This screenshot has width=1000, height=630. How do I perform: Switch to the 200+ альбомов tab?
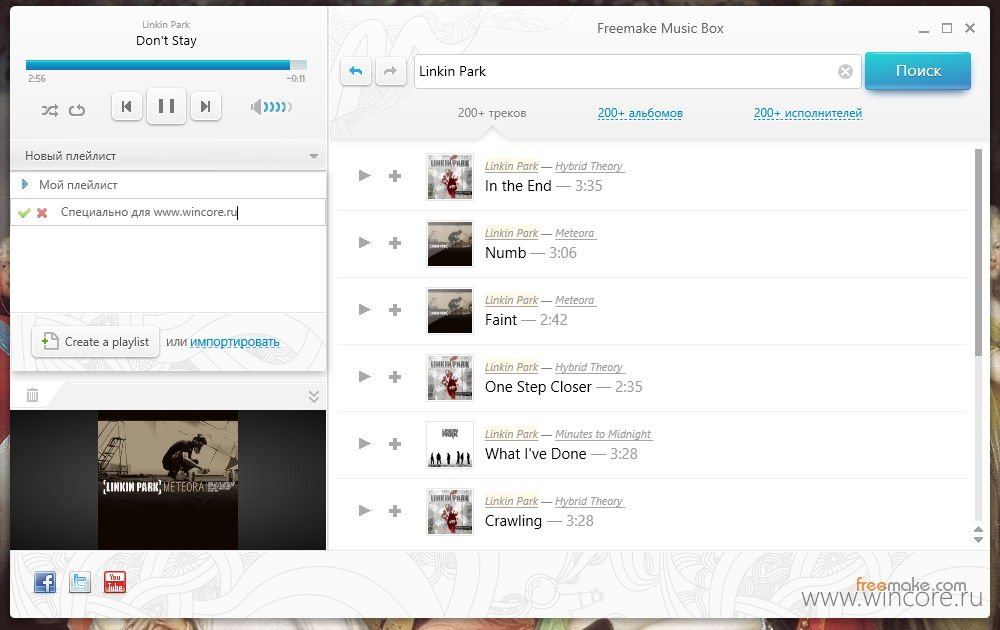[640, 113]
